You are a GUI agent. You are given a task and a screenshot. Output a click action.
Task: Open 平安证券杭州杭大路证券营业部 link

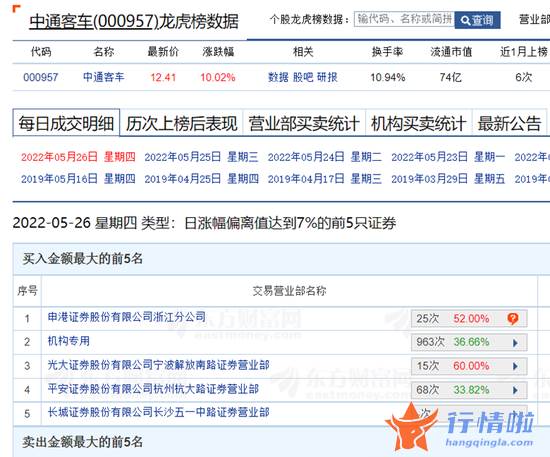pyautogui.click(x=153, y=389)
